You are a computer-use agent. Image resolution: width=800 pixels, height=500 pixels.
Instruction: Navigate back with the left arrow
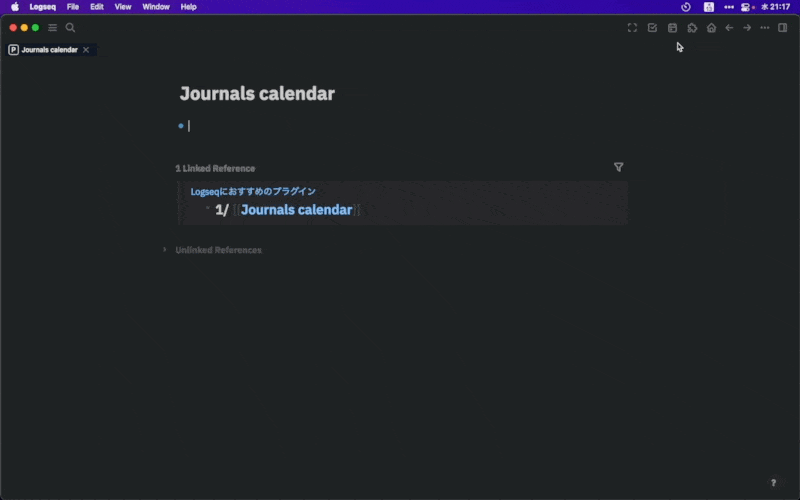click(x=730, y=28)
